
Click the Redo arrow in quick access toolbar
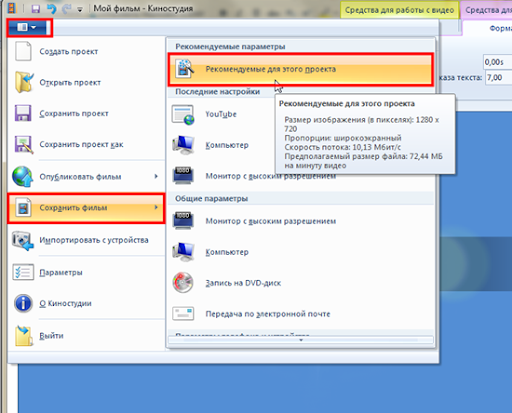[x=67, y=8]
